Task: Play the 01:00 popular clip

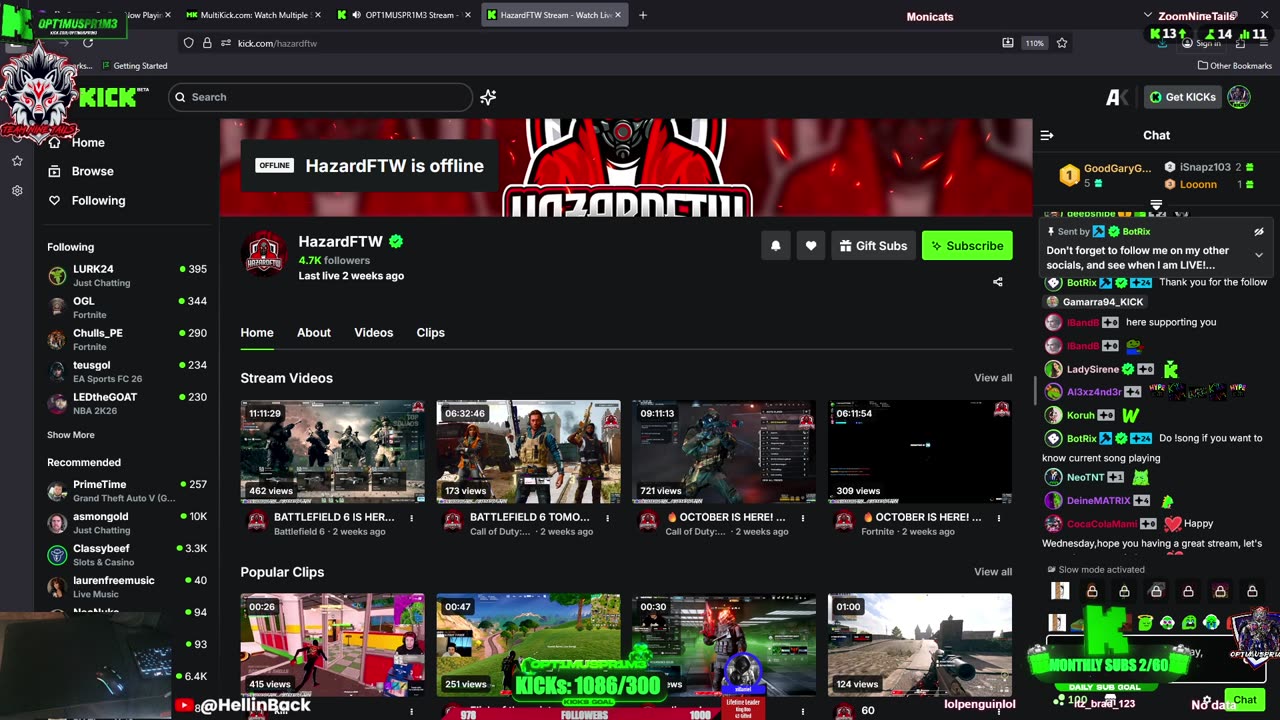Action: pyautogui.click(x=920, y=645)
